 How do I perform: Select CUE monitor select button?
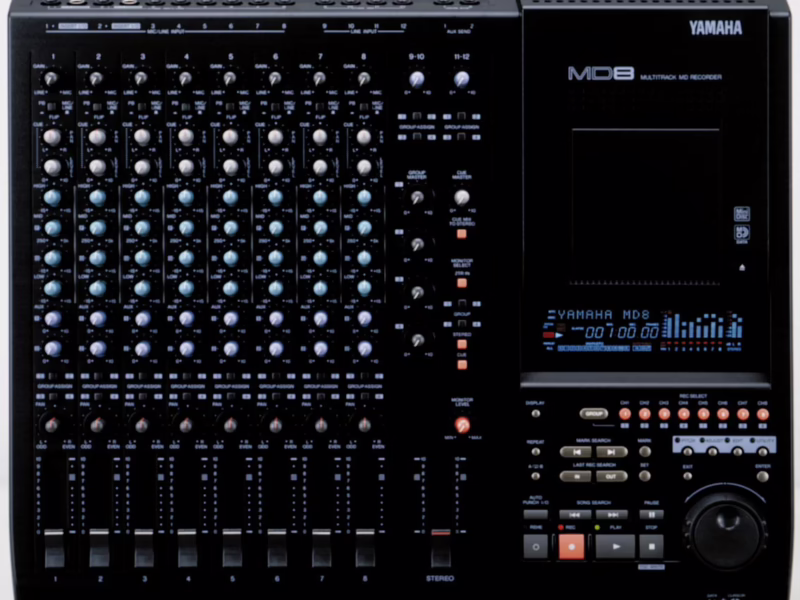click(x=462, y=364)
